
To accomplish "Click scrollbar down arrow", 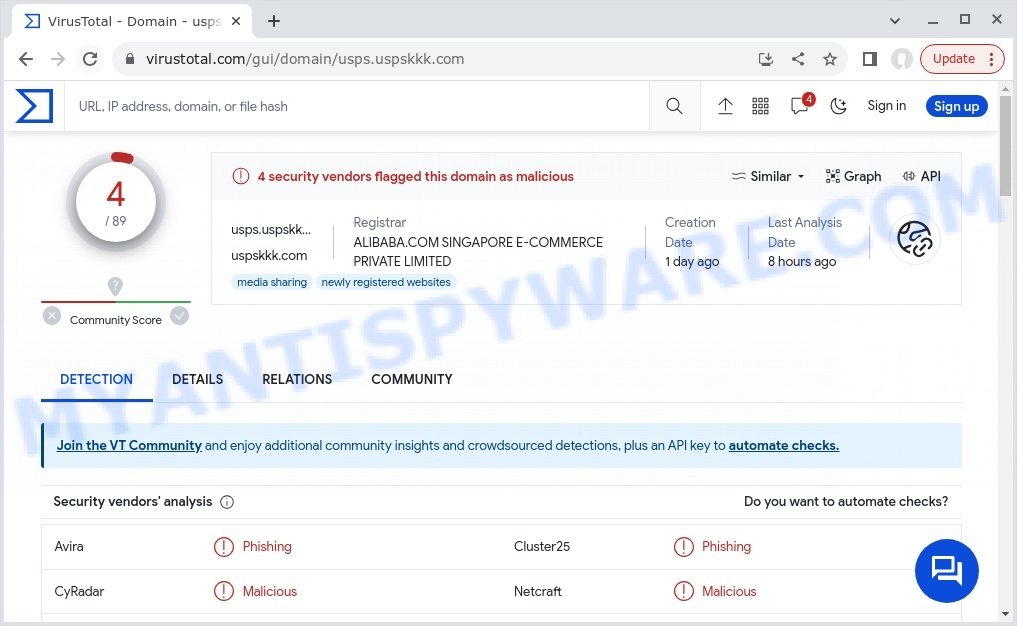I will pos(1005,613).
